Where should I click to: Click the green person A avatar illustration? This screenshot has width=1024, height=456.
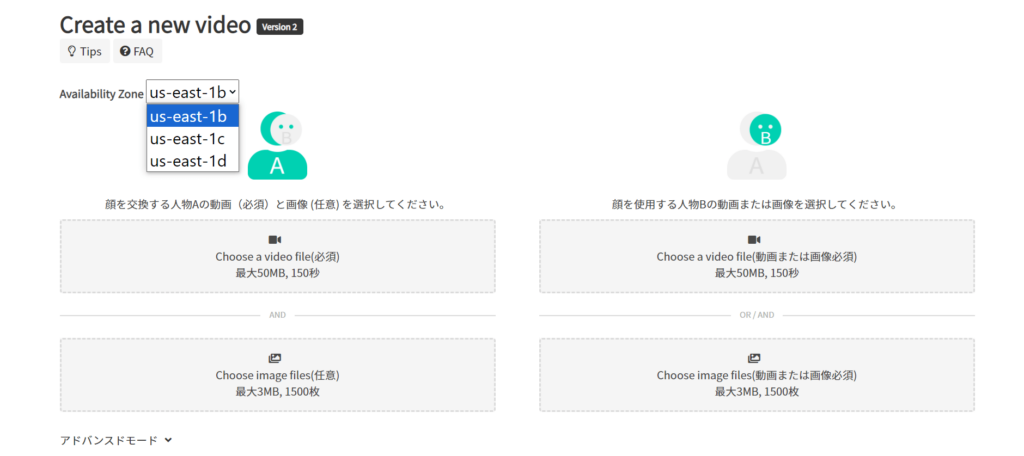pos(277,145)
